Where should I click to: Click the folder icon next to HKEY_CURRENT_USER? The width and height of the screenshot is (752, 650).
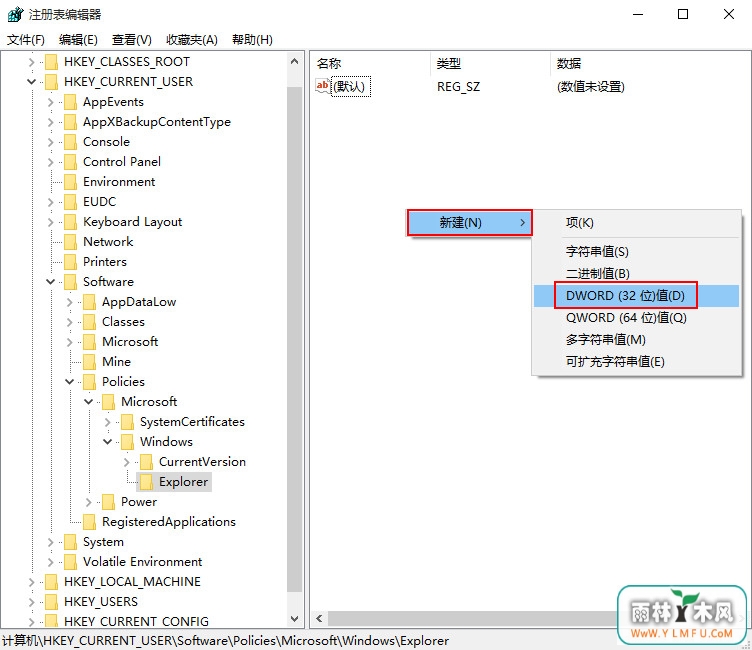point(51,82)
